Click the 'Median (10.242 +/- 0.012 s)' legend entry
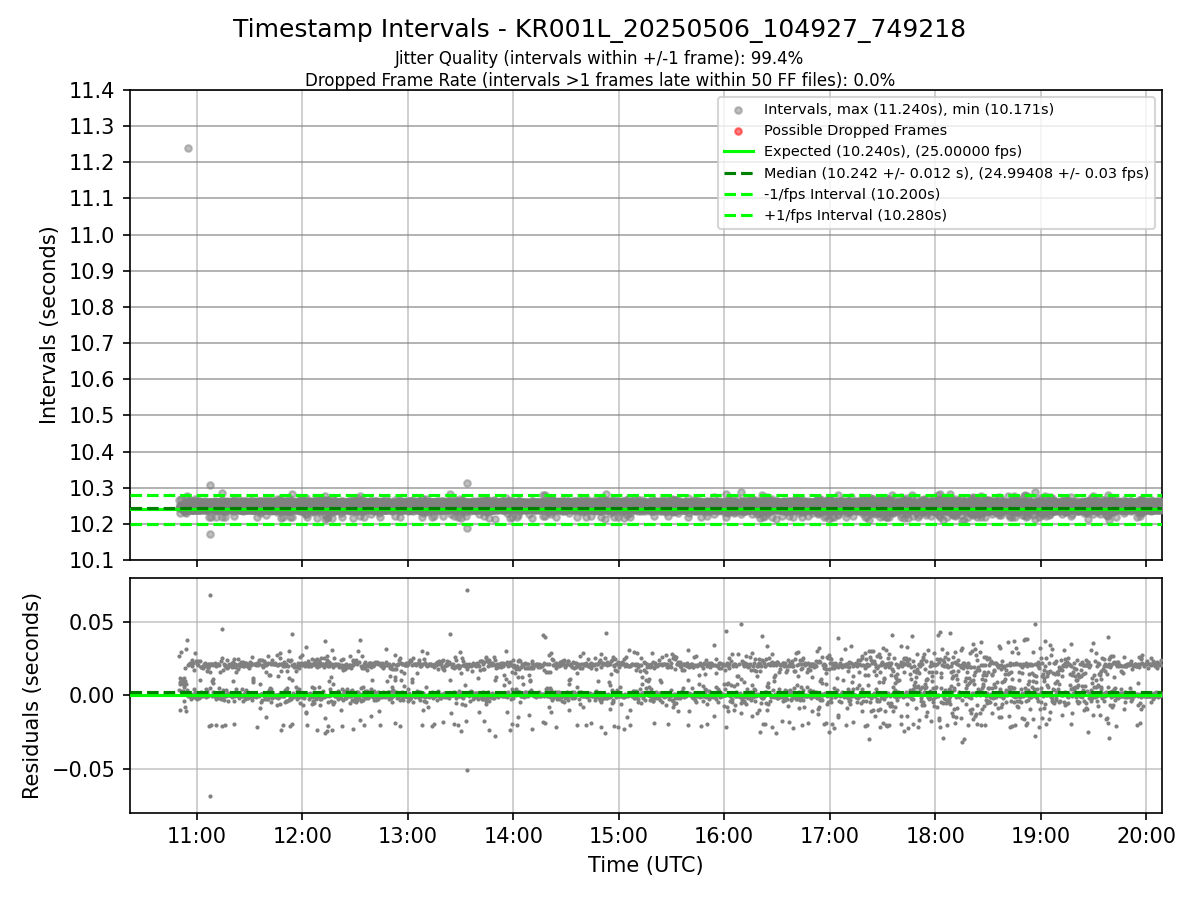Screen dimensions: 1200x900 click(956, 172)
